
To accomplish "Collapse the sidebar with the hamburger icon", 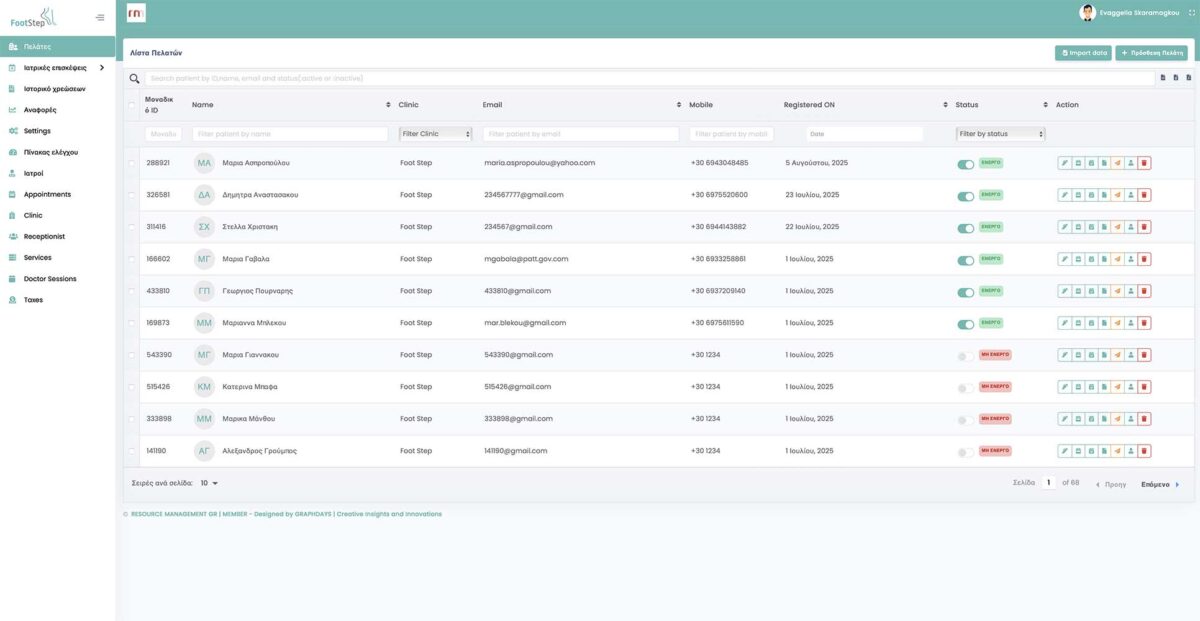I will point(100,17).
